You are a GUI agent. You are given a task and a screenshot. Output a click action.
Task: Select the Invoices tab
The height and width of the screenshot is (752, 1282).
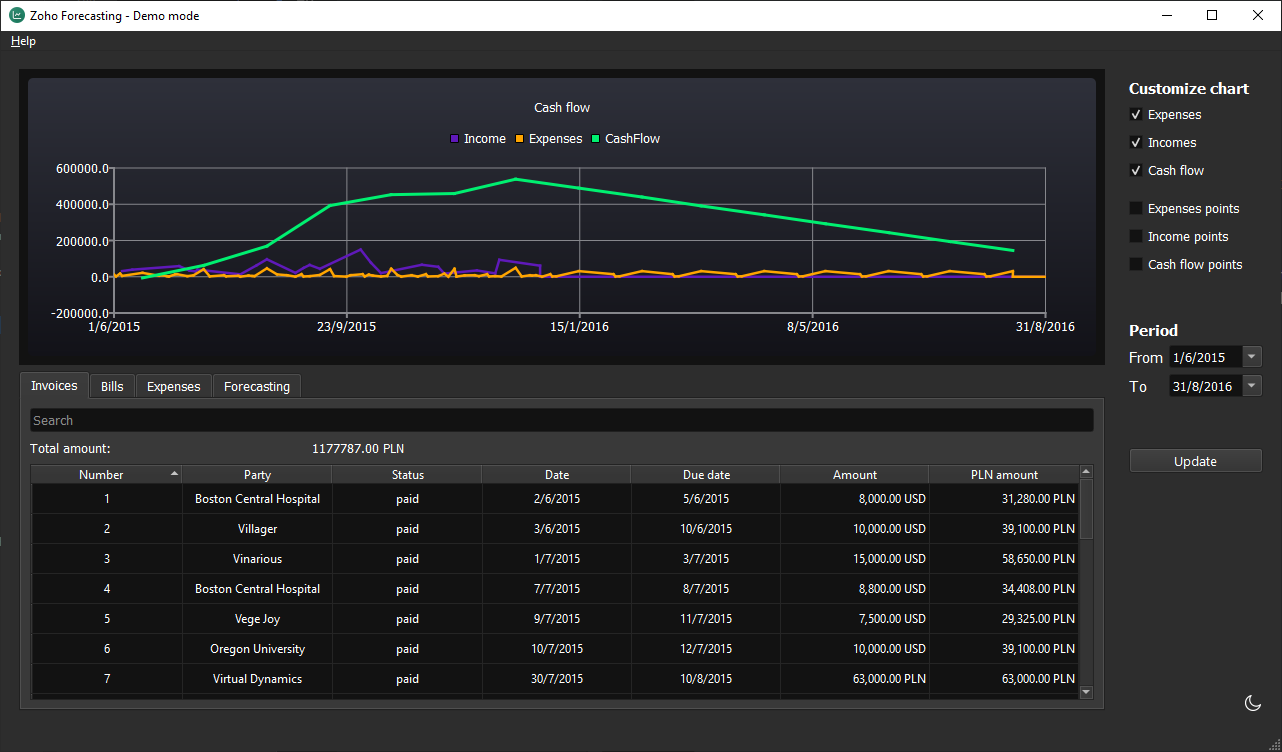tap(54, 386)
